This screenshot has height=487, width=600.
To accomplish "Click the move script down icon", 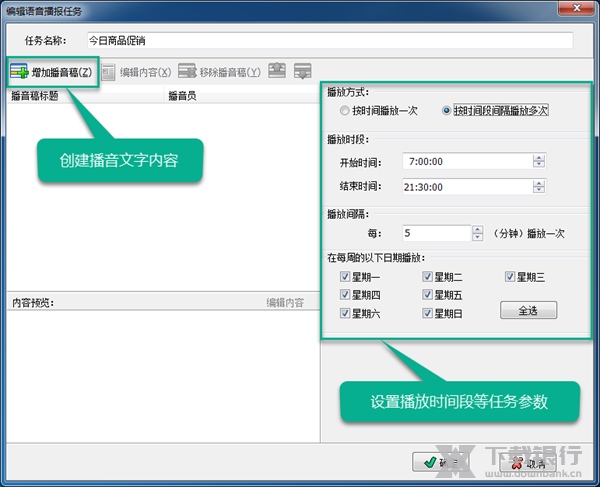I will click(302, 72).
